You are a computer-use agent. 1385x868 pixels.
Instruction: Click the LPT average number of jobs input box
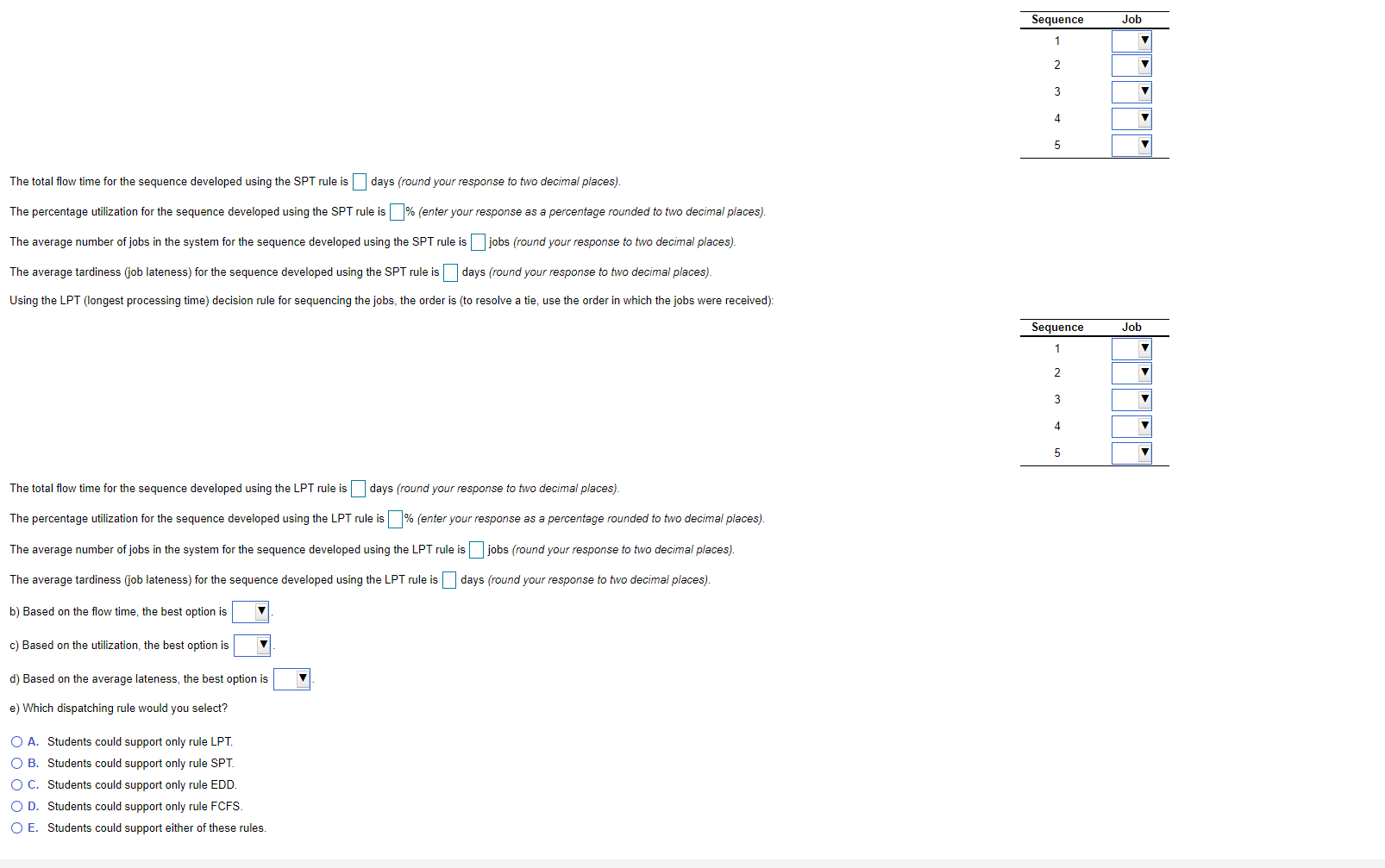pyautogui.click(x=476, y=549)
